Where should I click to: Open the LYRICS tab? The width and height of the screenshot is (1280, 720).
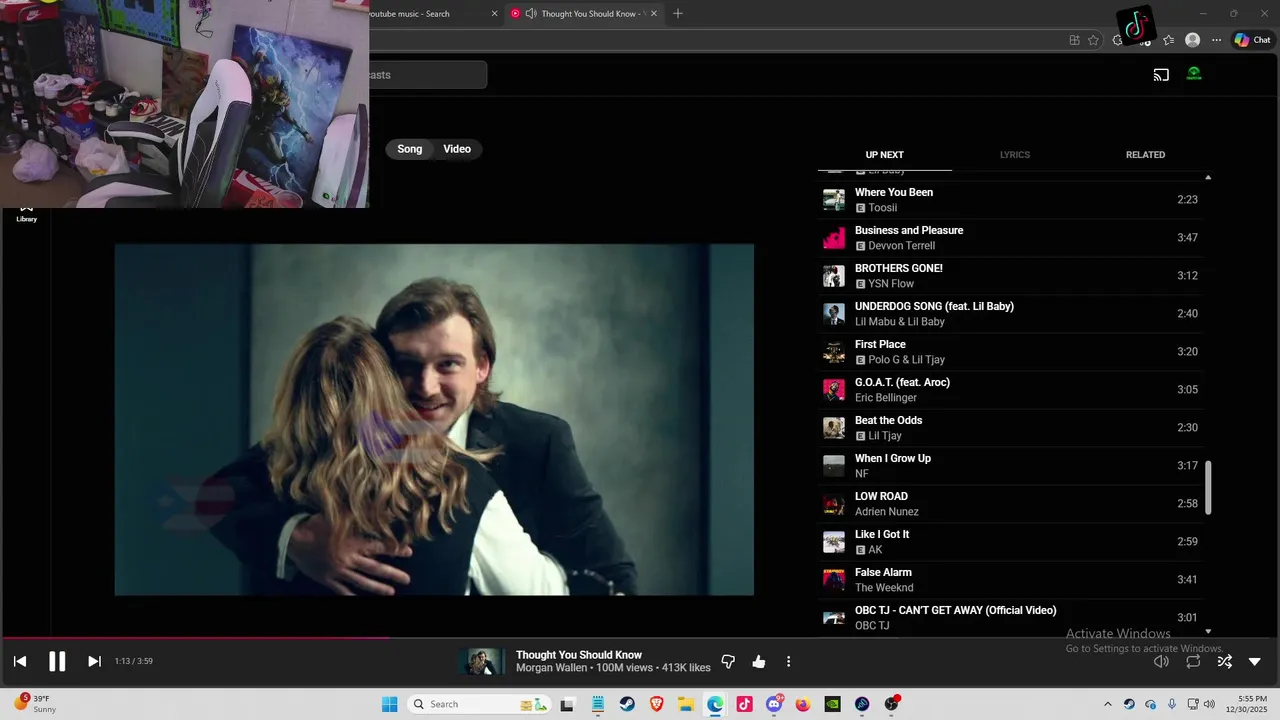1015,155
